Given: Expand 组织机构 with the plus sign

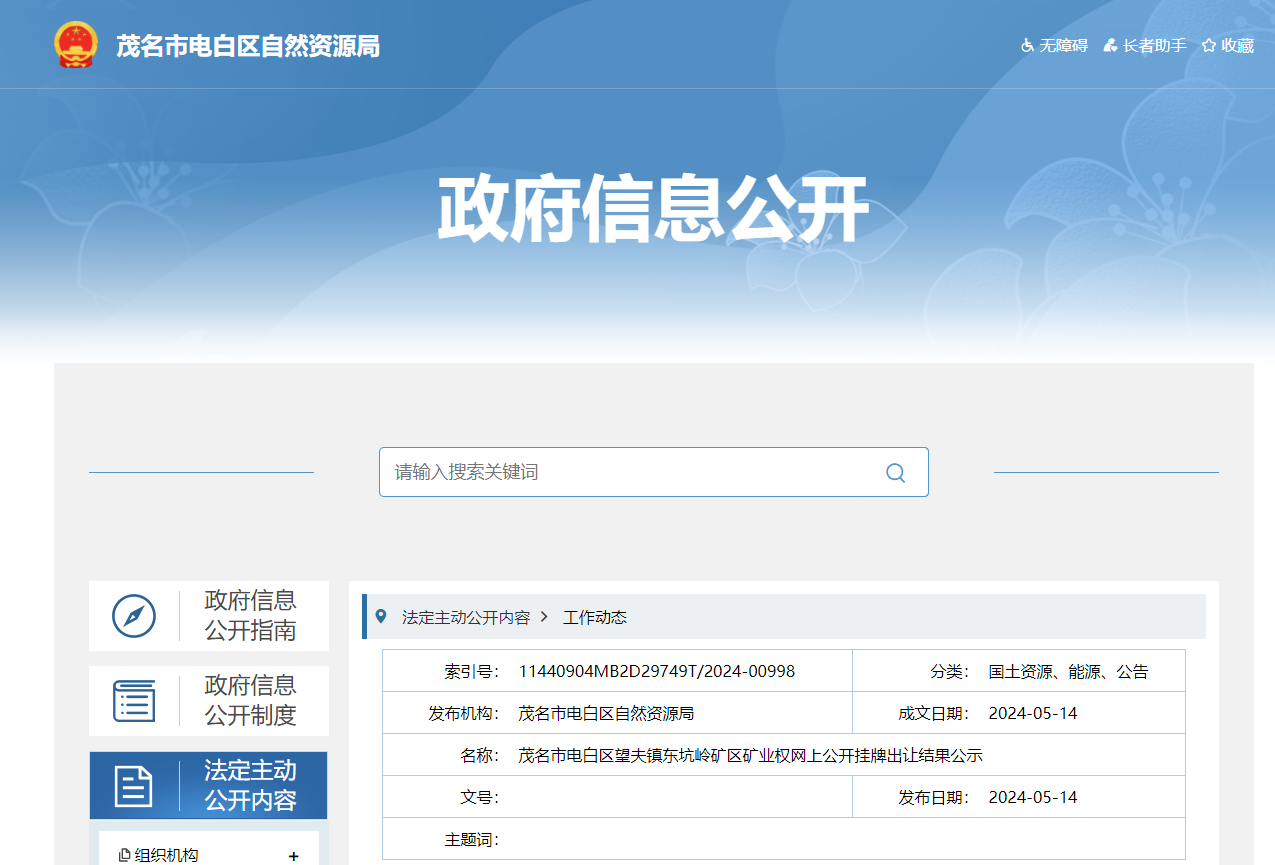Looking at the screenshot, I should pos(293,856).
